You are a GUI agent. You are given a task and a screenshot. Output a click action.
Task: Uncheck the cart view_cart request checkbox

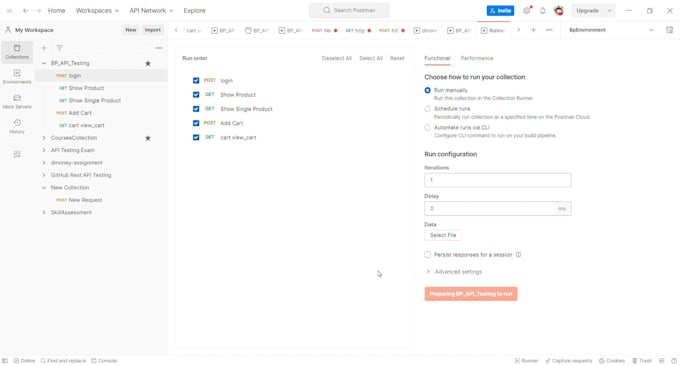[196, 137]
